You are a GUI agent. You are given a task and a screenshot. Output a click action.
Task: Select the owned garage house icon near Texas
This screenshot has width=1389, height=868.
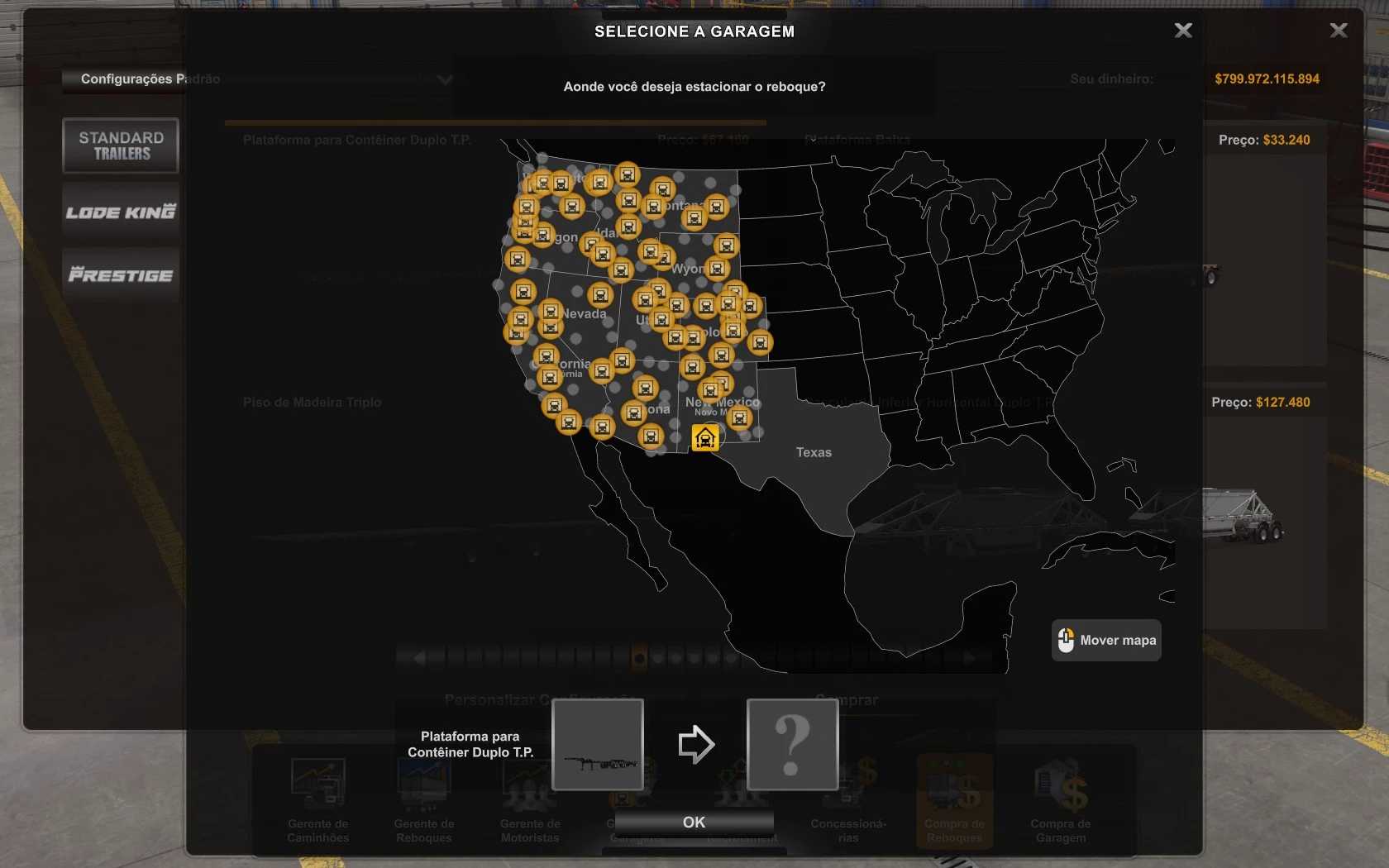(704, 437)
